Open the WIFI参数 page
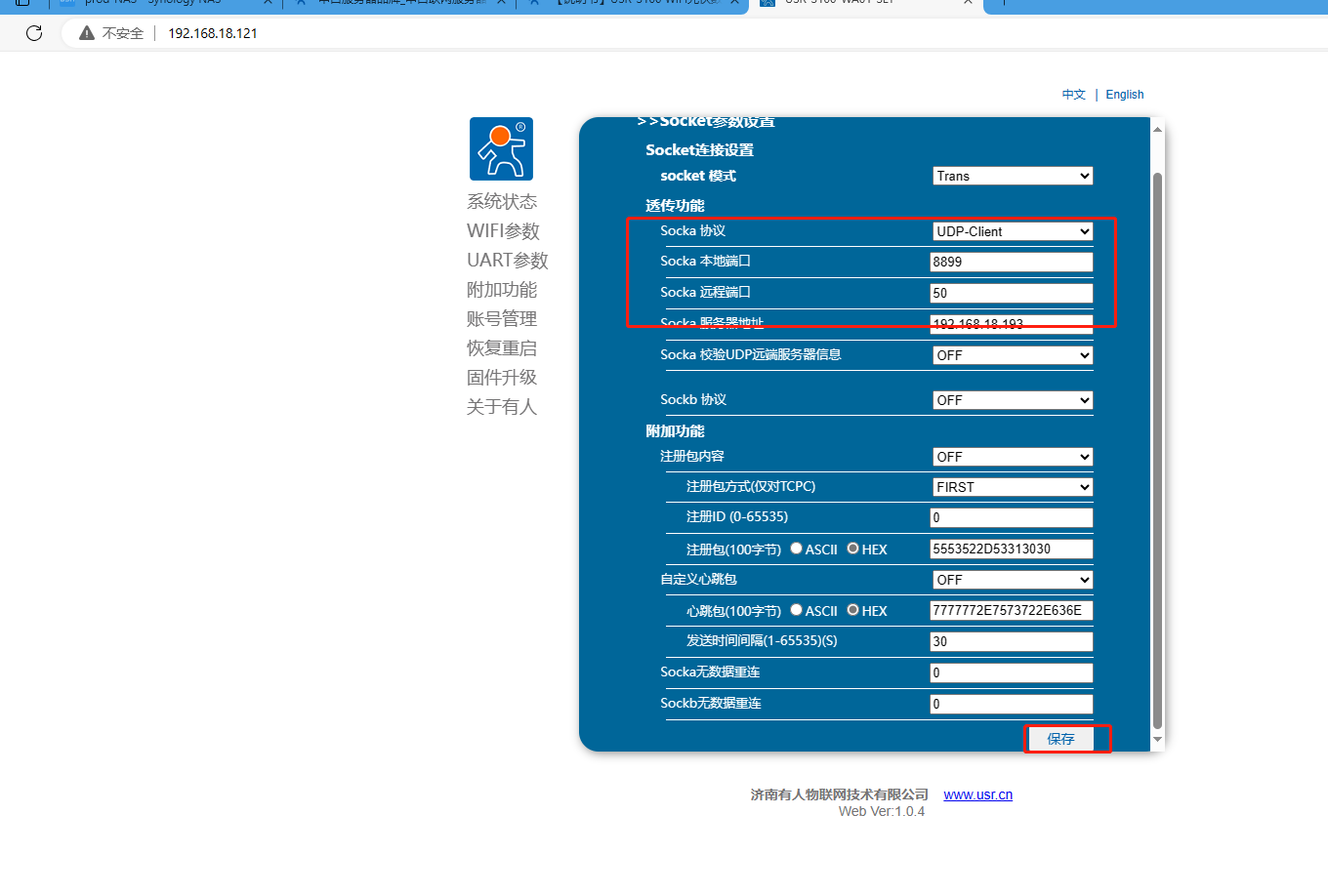 click(503, 231)
